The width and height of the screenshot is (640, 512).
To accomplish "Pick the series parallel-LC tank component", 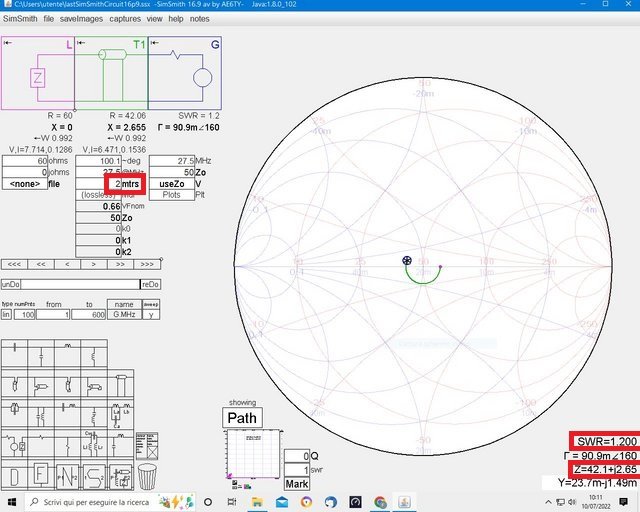I will tap(15, 414).
